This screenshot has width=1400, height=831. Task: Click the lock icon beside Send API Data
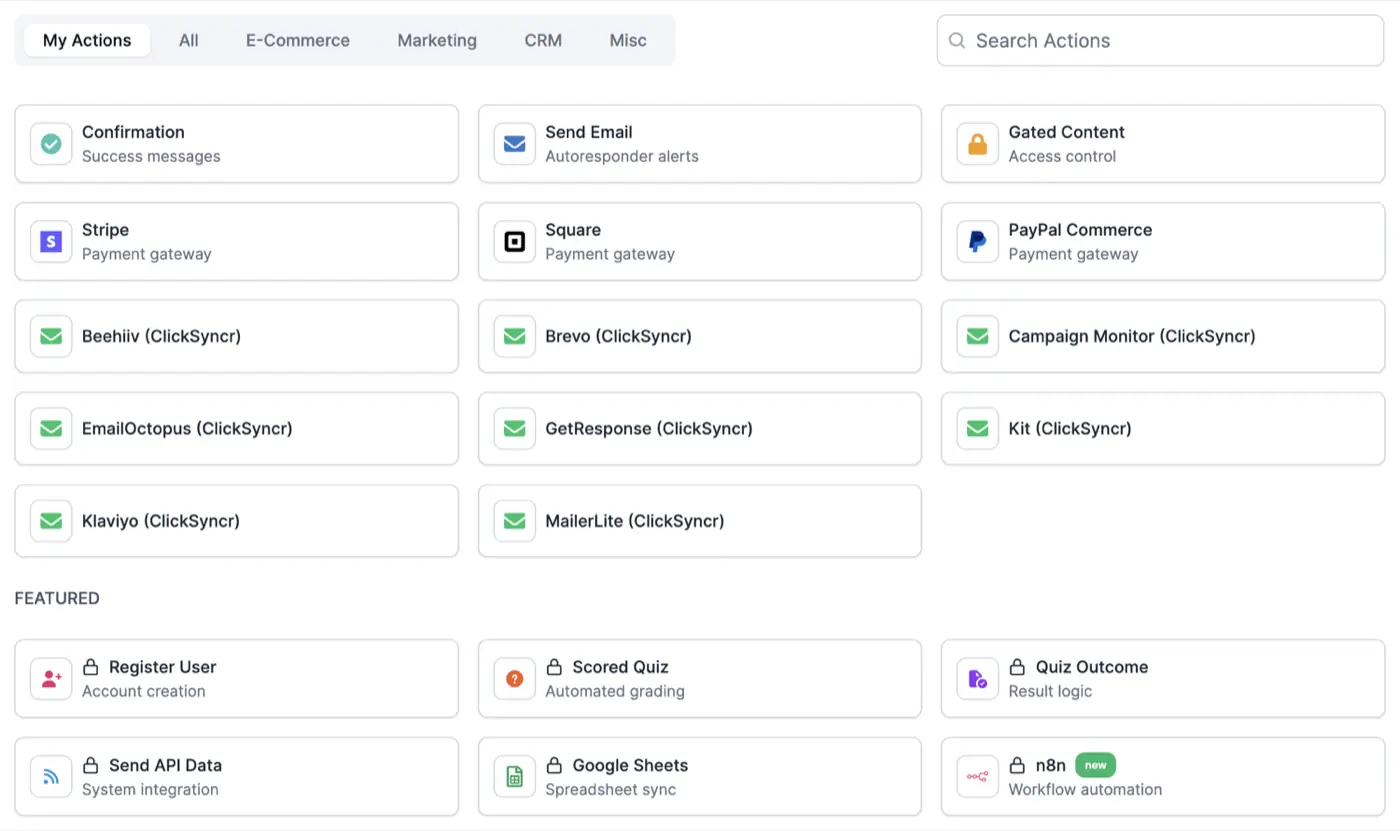pos(90,765)
